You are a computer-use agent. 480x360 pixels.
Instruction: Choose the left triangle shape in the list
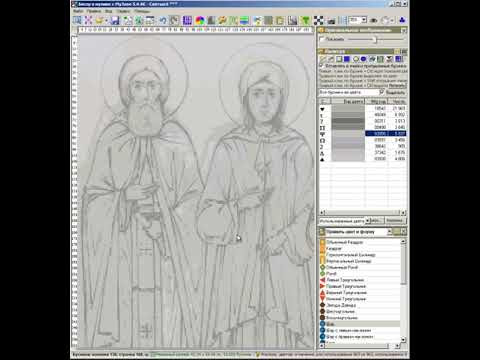tap(345, 280)
